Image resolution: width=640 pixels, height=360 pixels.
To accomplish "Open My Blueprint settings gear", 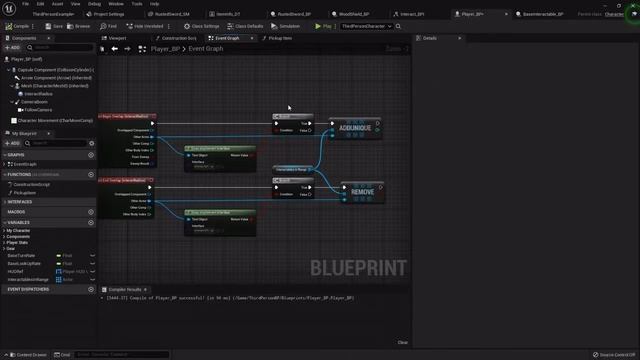I will tap(91, 143).
